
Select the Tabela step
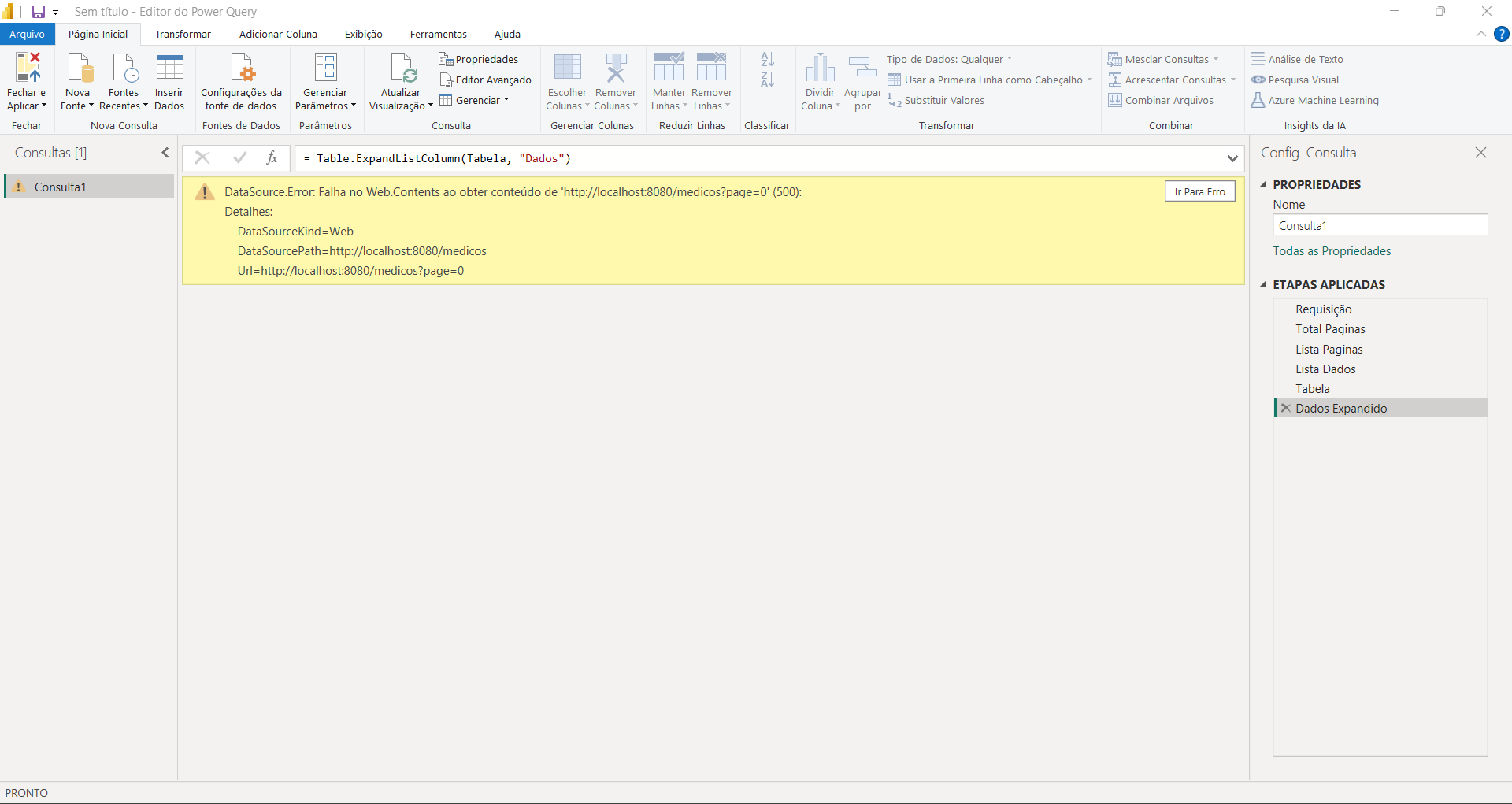(x=1380, y=388)
